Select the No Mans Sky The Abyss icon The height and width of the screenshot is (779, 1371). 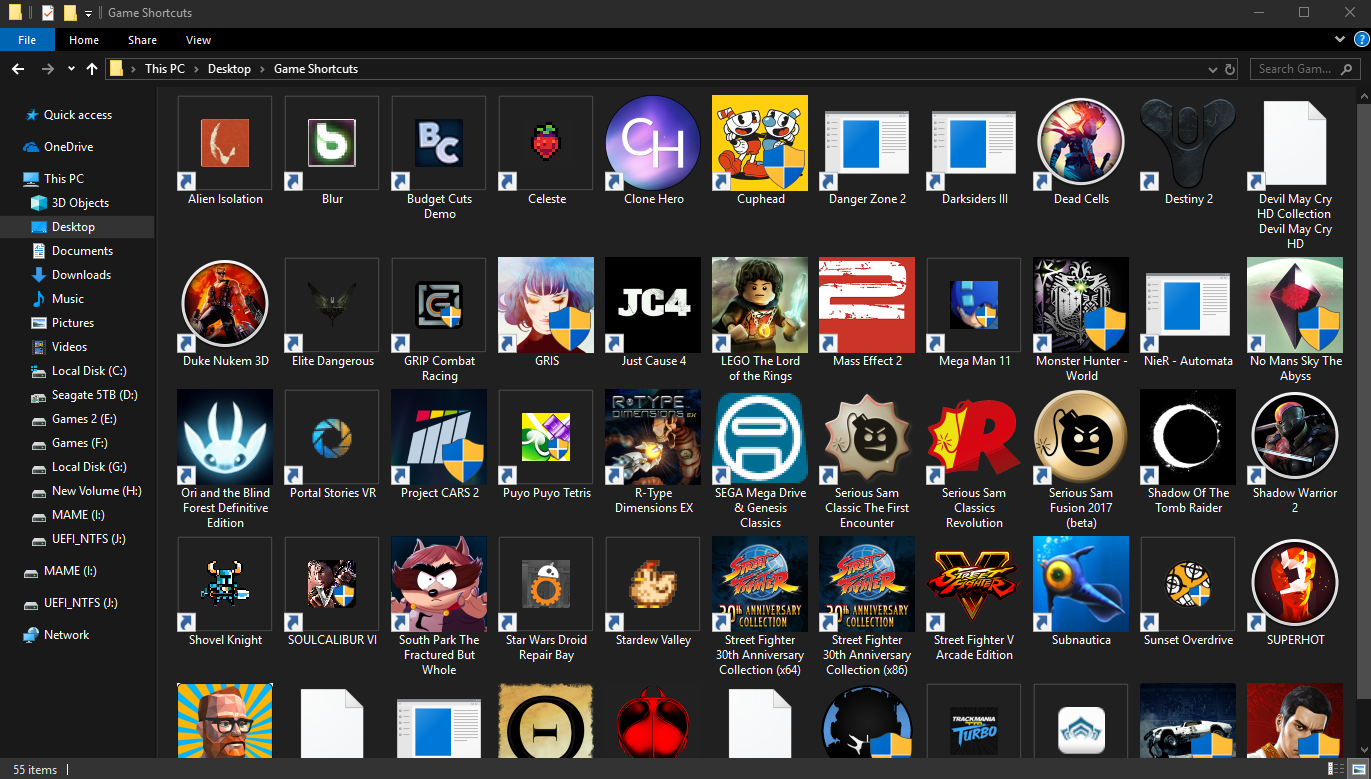tap(1295, 305)
